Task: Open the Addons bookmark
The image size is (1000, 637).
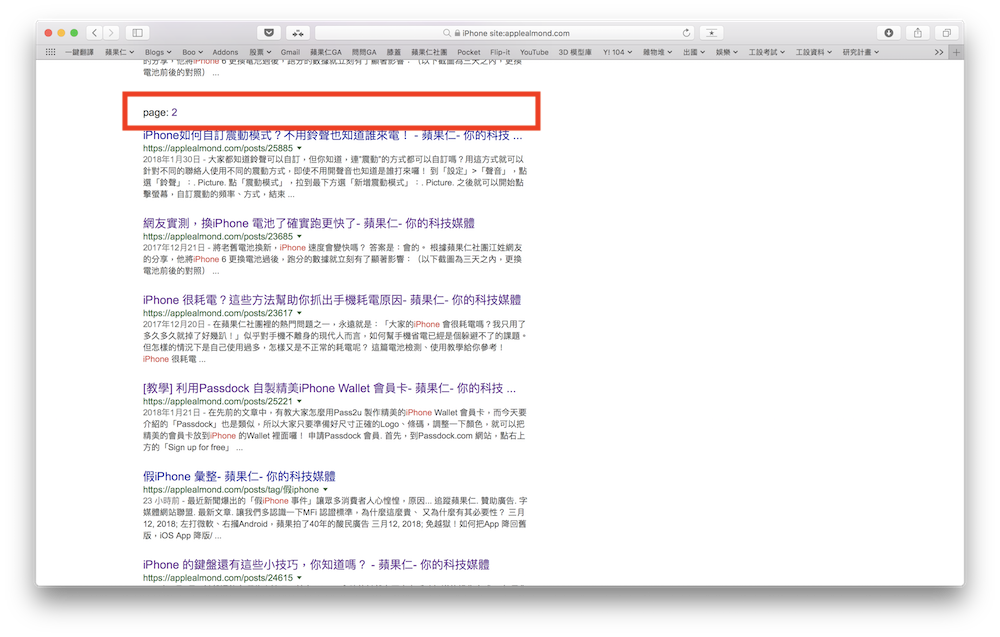Action: (225, 52)
